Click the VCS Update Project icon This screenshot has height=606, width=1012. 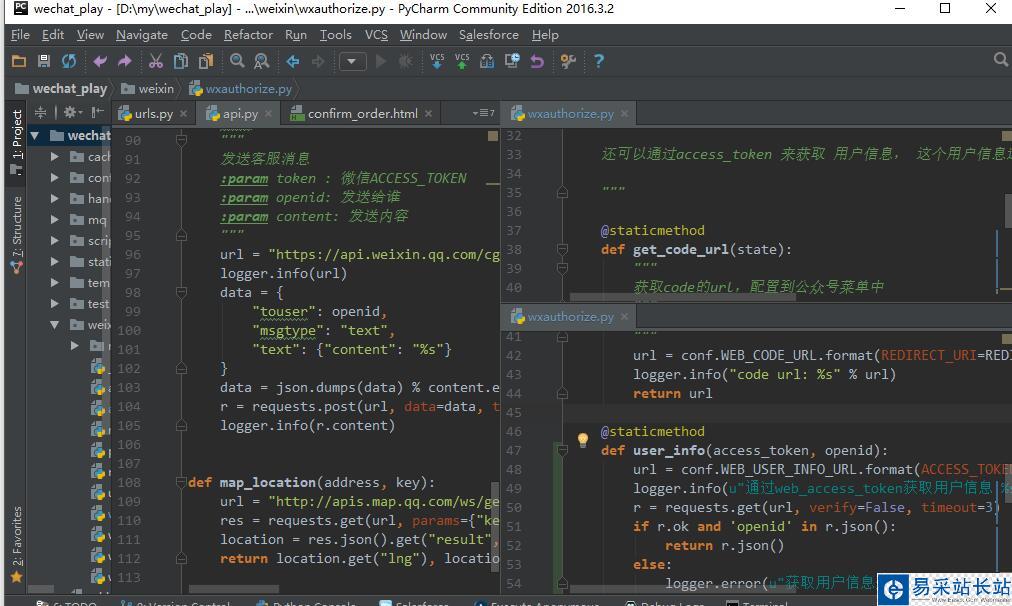pyautogui.click(x=436, y=61)
